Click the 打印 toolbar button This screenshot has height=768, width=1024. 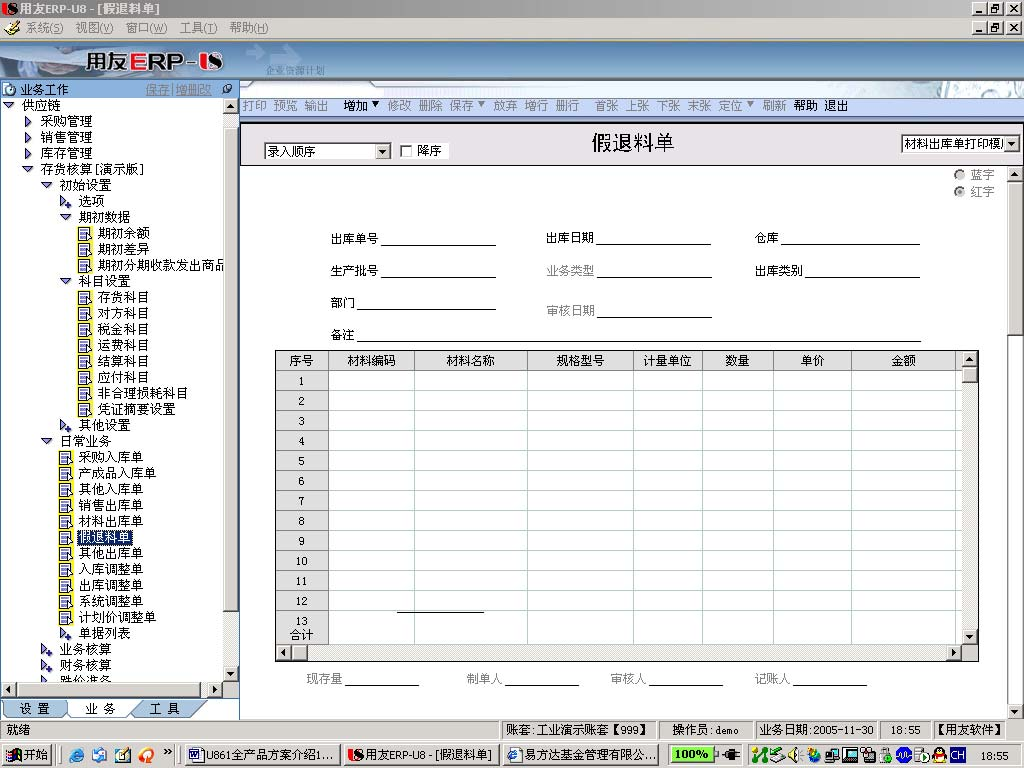(x=255, y=106)
